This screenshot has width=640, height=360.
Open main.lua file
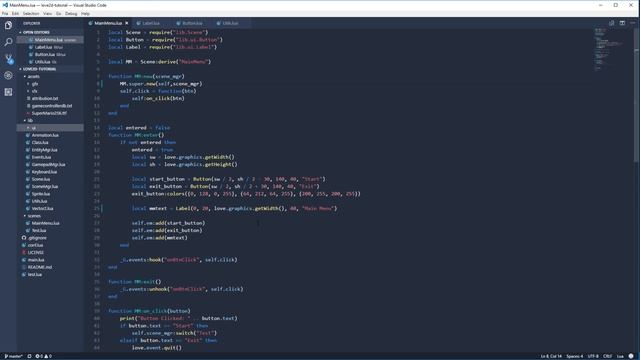click(x=50, y=260)
